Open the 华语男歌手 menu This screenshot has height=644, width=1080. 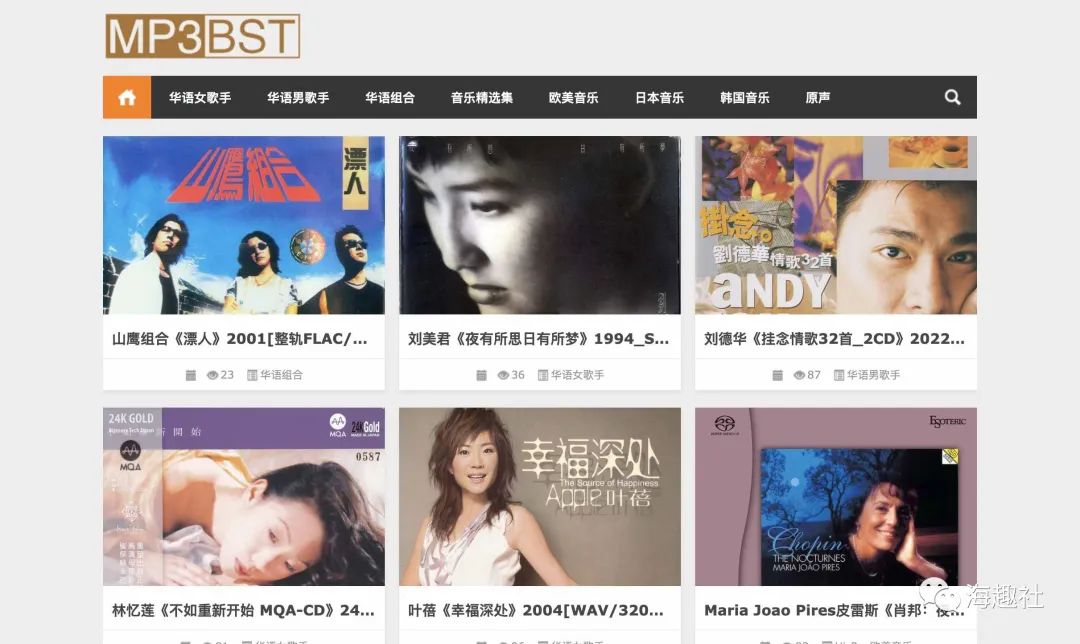coord(298,97)
